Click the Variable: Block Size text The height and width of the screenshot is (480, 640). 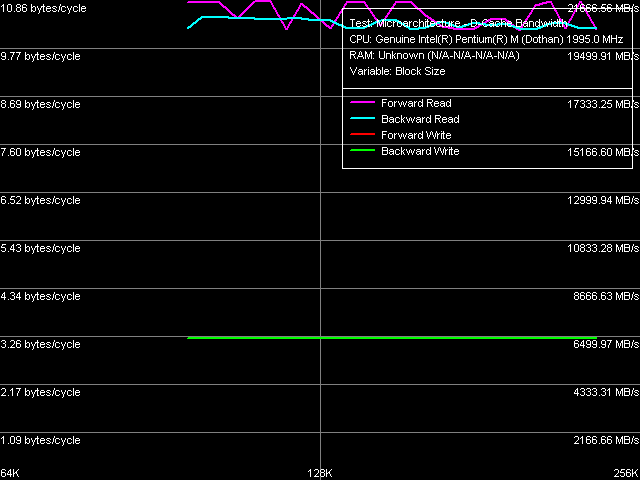pos(397,71)
